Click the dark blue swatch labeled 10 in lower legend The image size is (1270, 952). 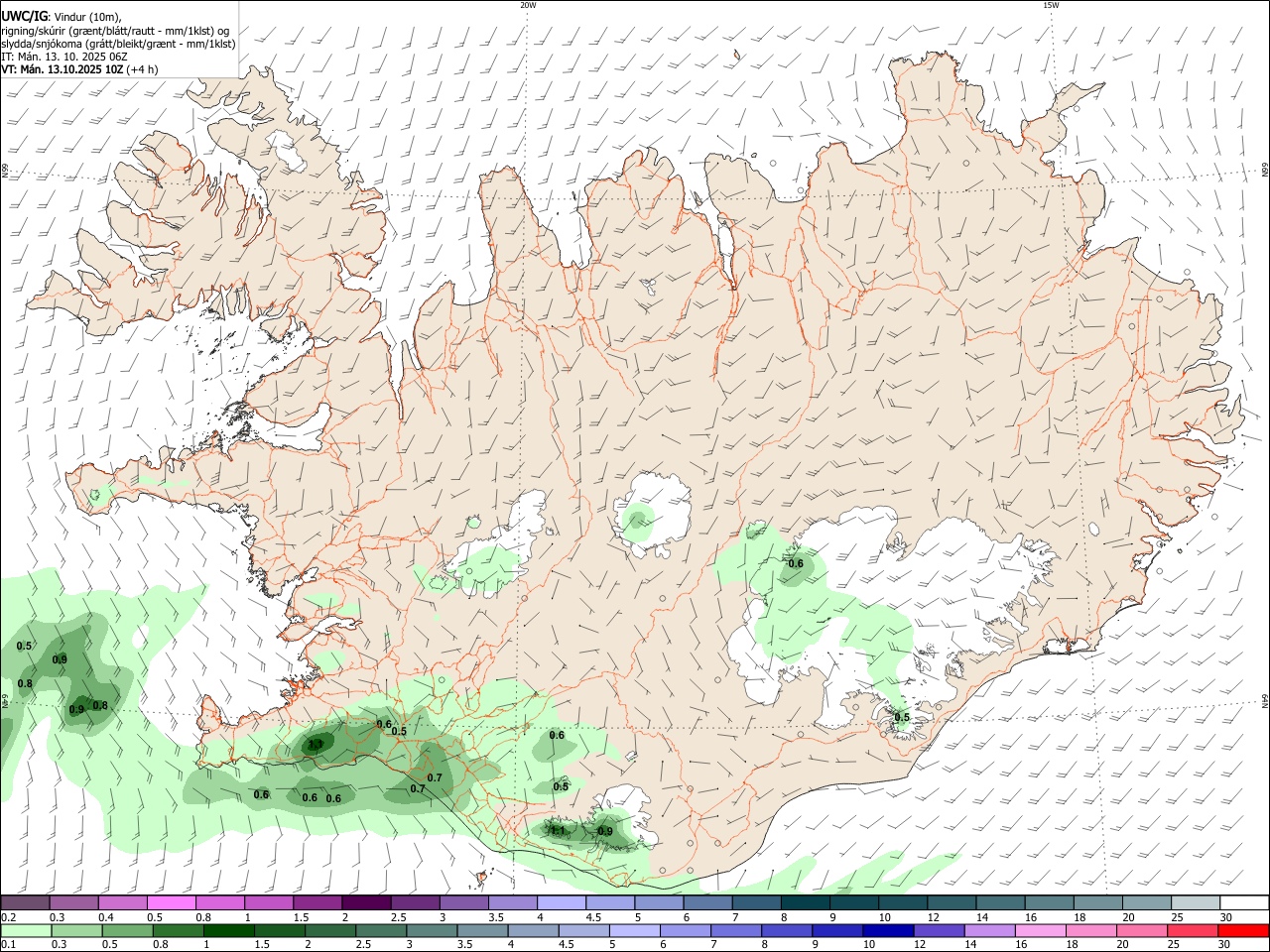tap(888, 930)
